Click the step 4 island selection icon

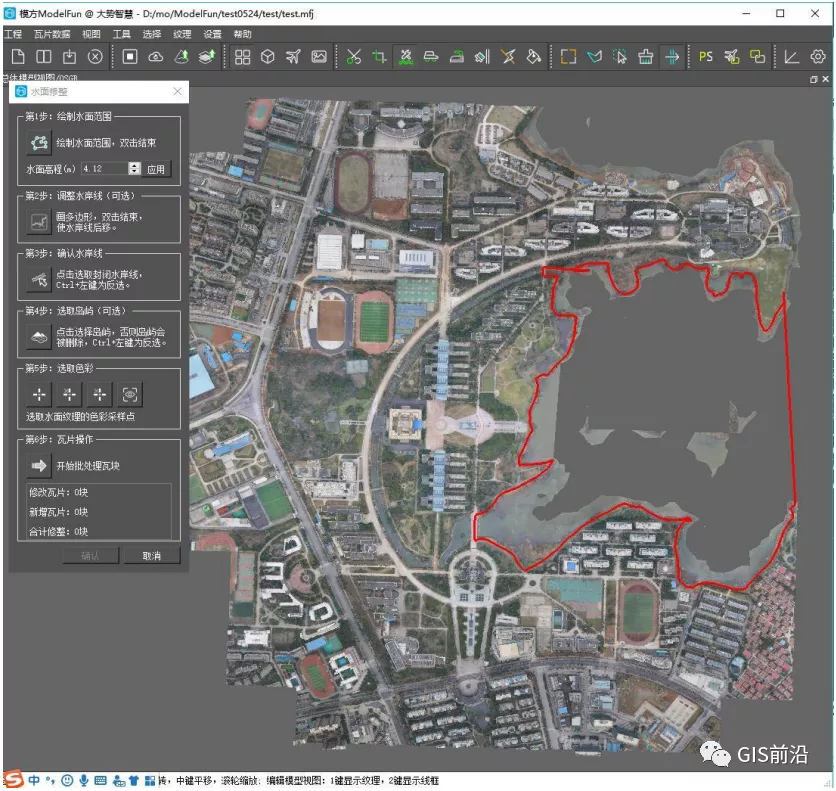coord(37,335)
